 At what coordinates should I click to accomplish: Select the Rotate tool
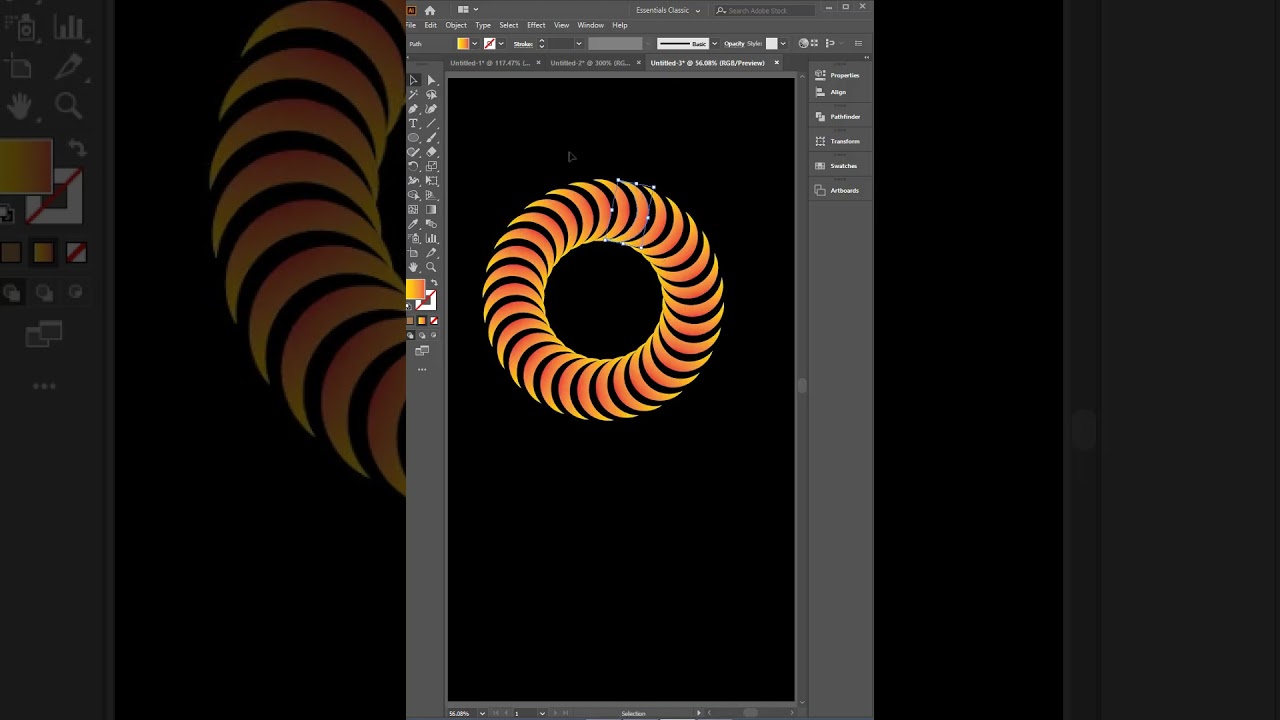click(x=413, y=166)
